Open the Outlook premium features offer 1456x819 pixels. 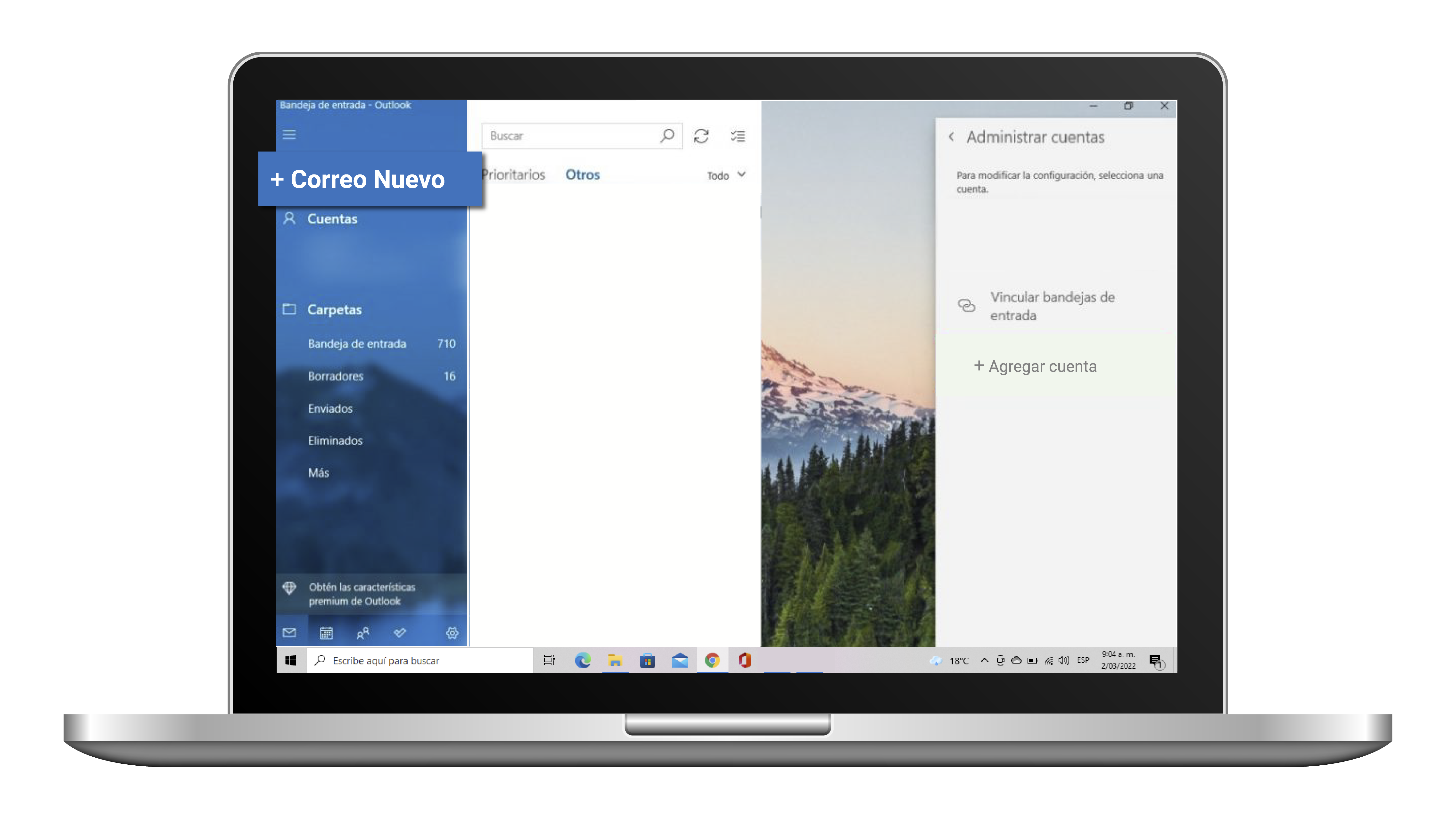[x=371, y=594]
